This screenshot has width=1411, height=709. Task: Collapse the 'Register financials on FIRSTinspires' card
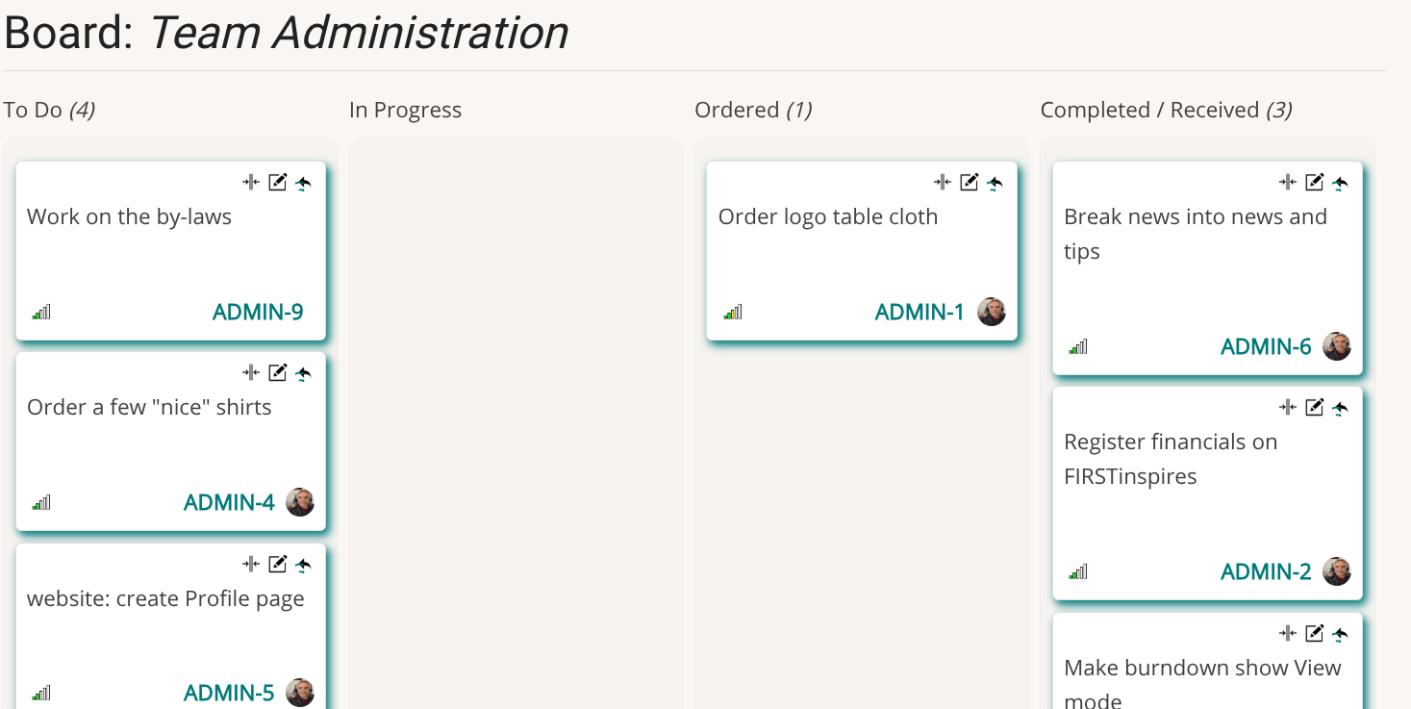tap(1288, 407)
